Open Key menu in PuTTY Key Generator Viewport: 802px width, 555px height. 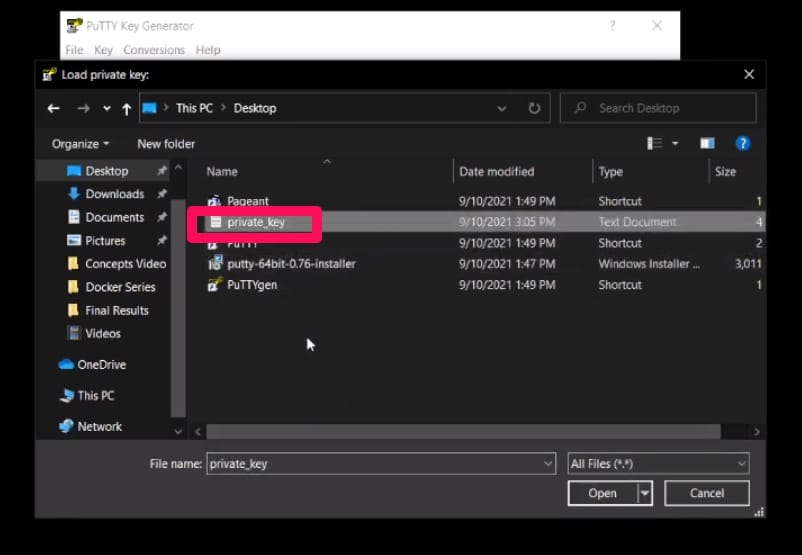point(103,50)
